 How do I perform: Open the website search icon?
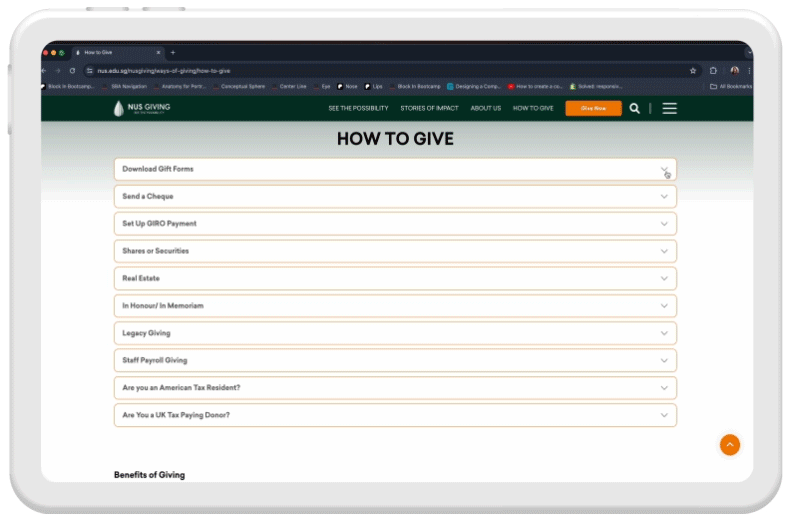click(x=634, y=108)
